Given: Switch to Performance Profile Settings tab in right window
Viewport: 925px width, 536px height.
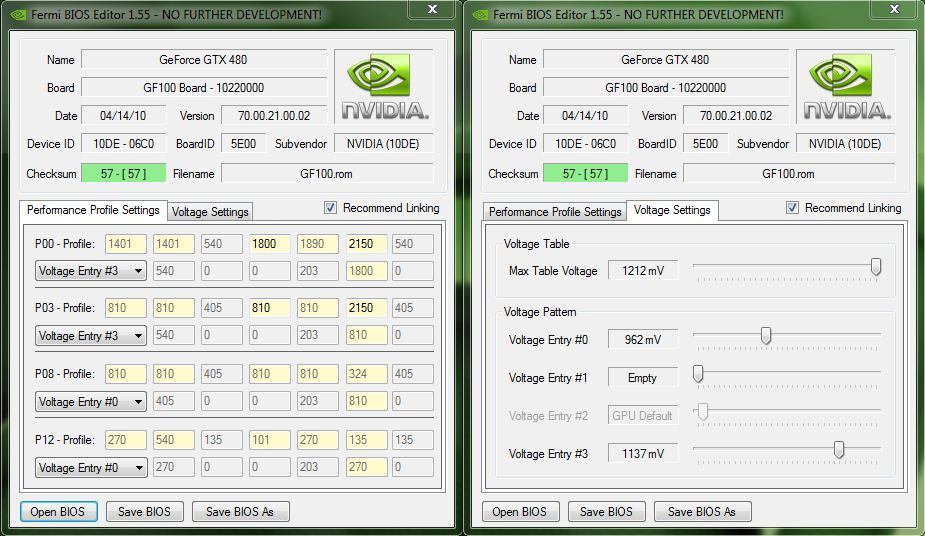Looking at the screenshot, I should pyautogui.click(x=555, y=212).
